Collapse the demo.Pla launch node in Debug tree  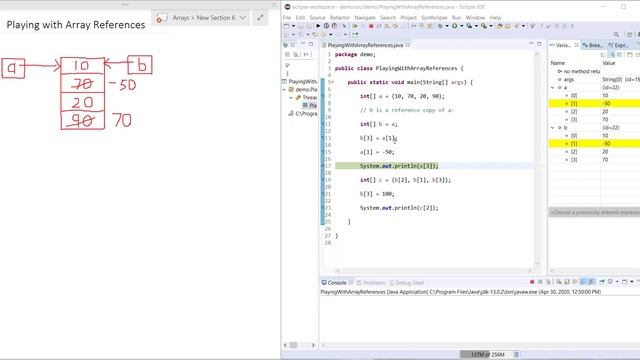tap(284, 89)
